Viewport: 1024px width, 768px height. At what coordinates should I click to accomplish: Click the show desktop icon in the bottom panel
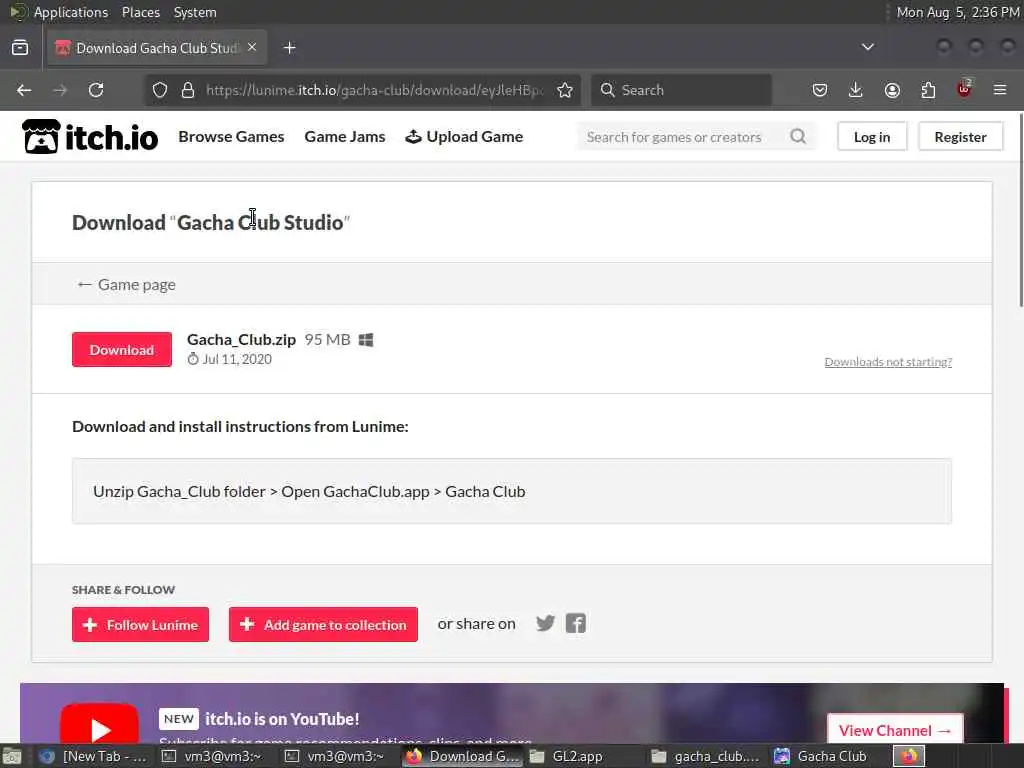[11, 756]
